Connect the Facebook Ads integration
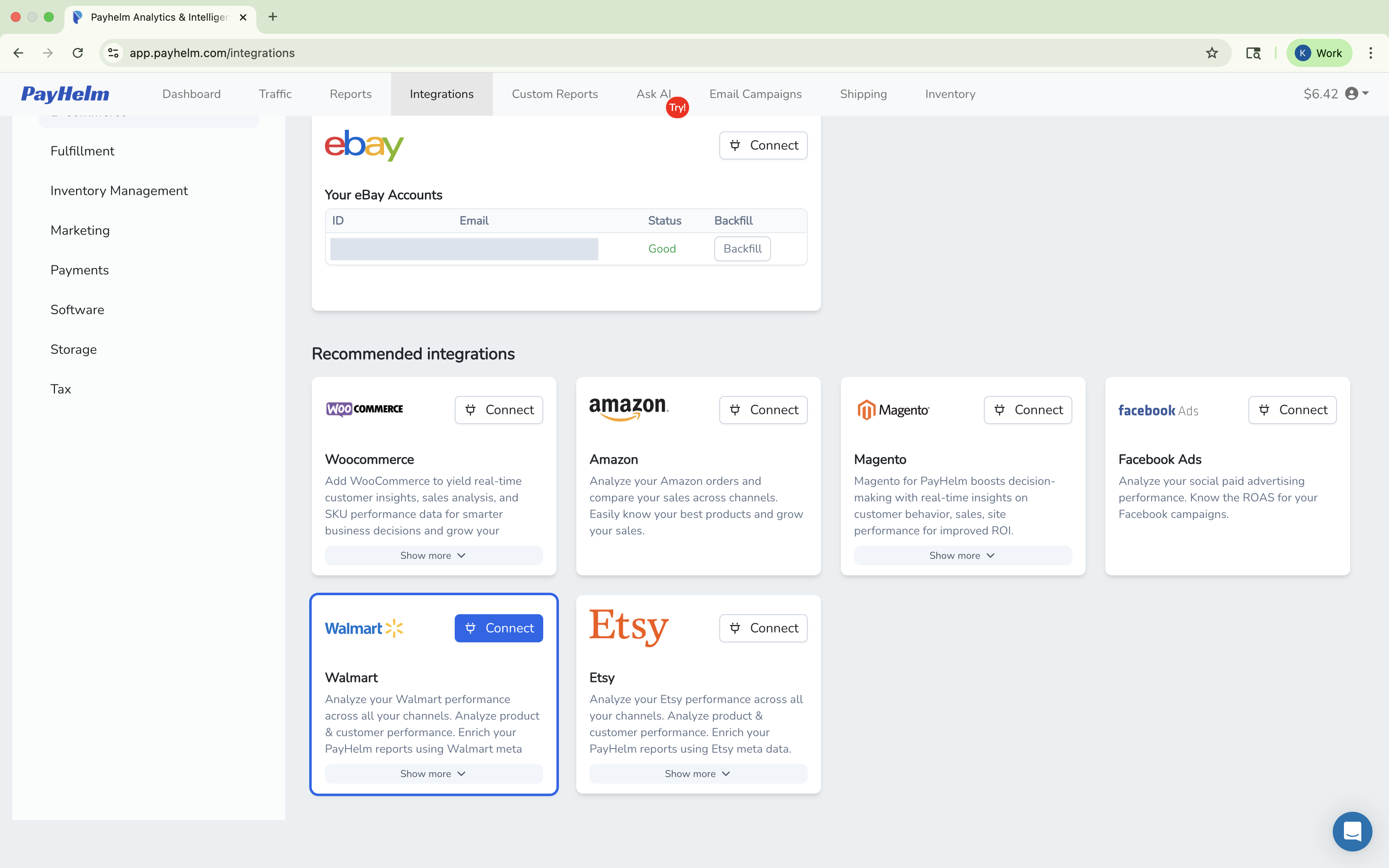 point(1291,410)
